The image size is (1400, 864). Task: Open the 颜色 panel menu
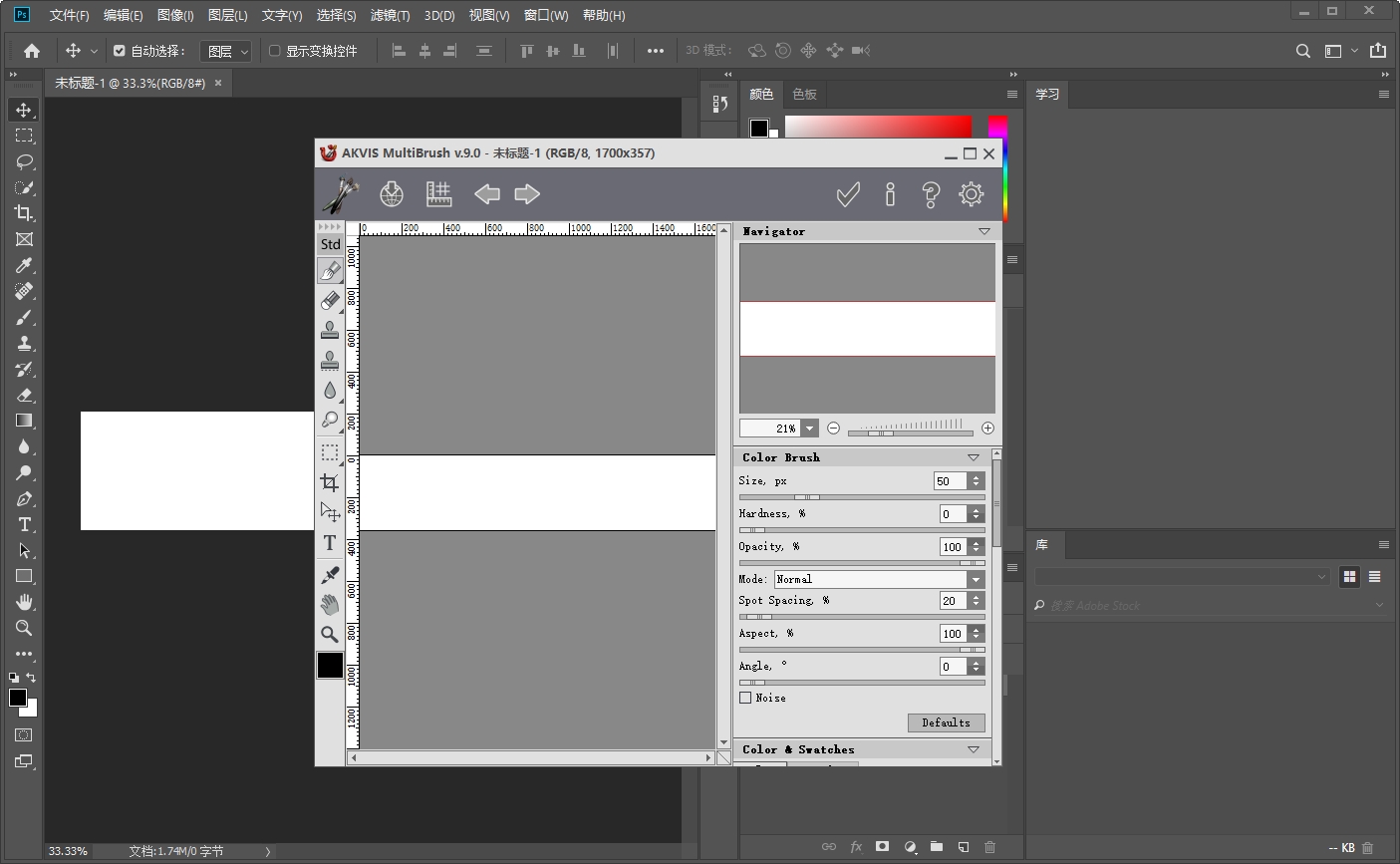tap(1012, 95)
